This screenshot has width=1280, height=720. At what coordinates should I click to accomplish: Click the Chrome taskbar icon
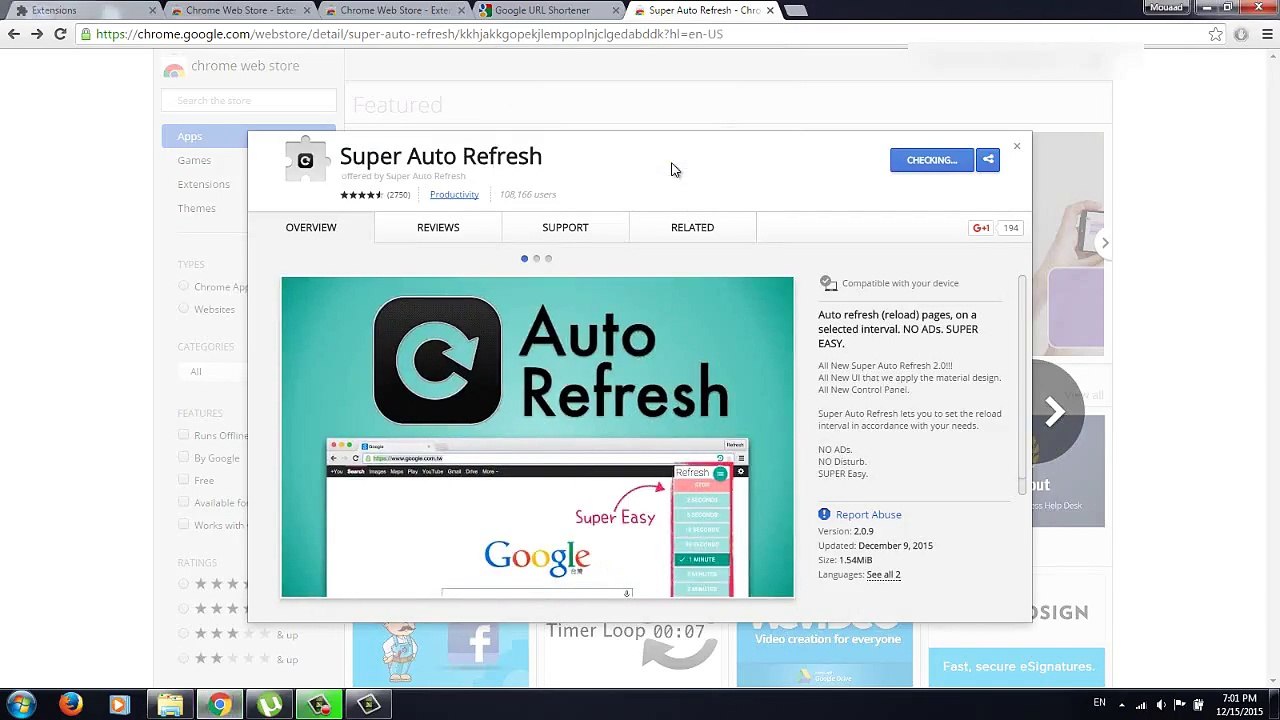[x=219, y=705]
